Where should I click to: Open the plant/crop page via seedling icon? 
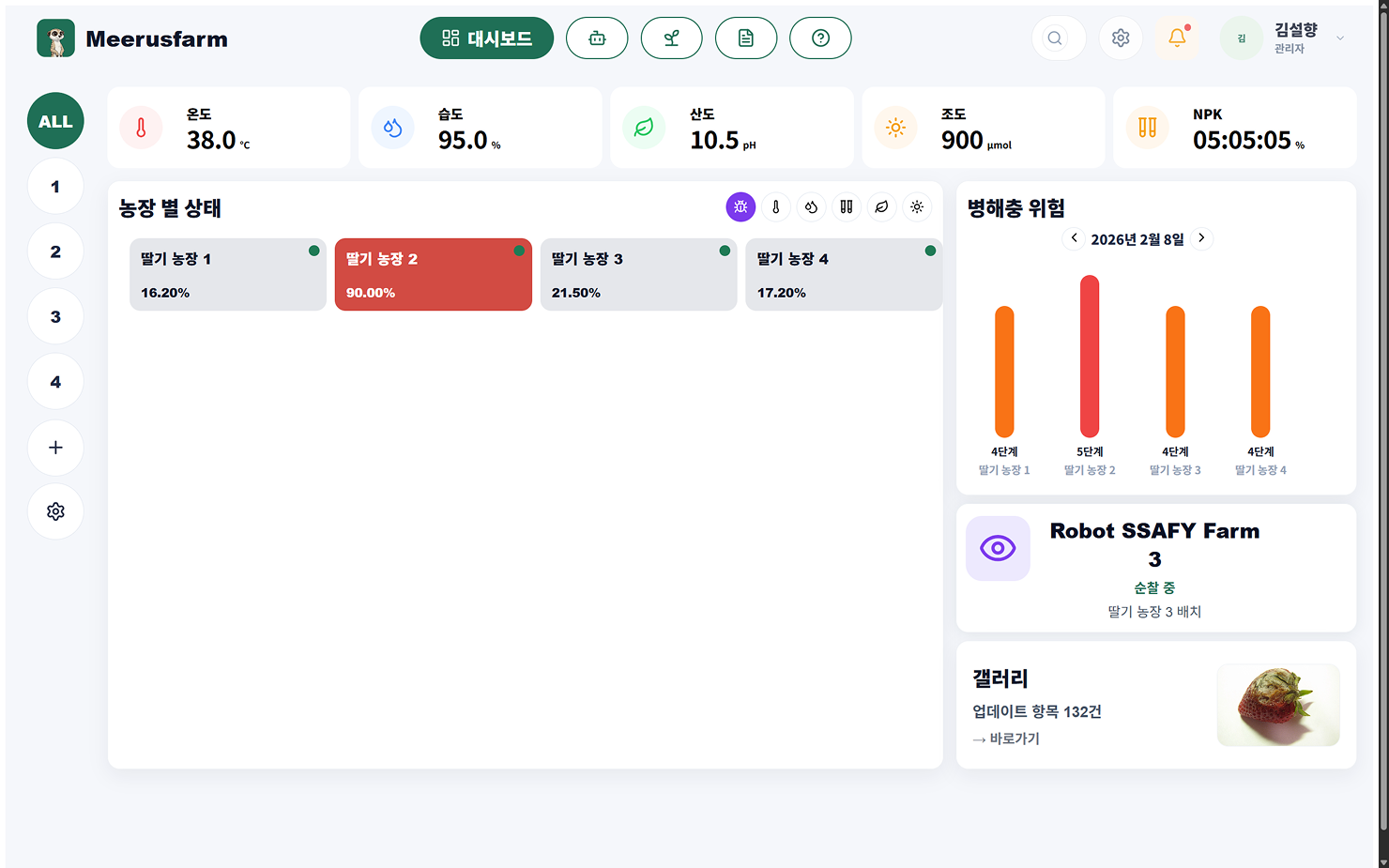(671, 38)
